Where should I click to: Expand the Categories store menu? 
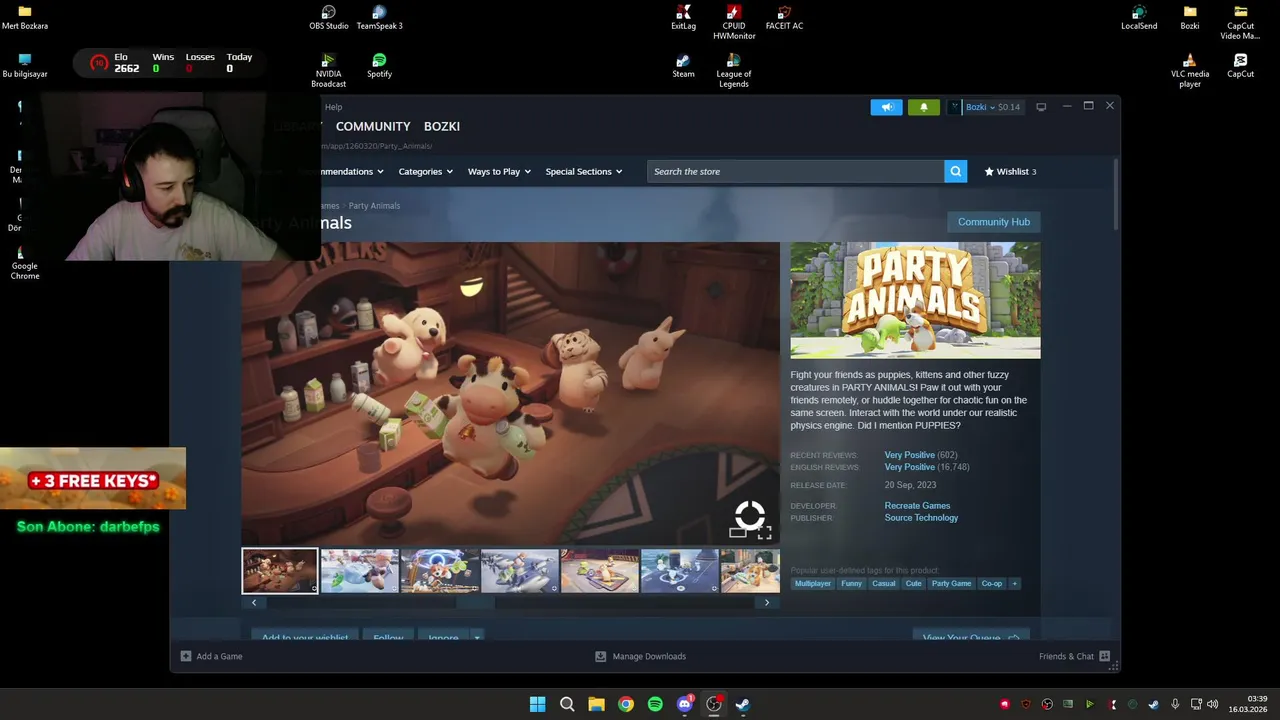(x=425, y=171)
